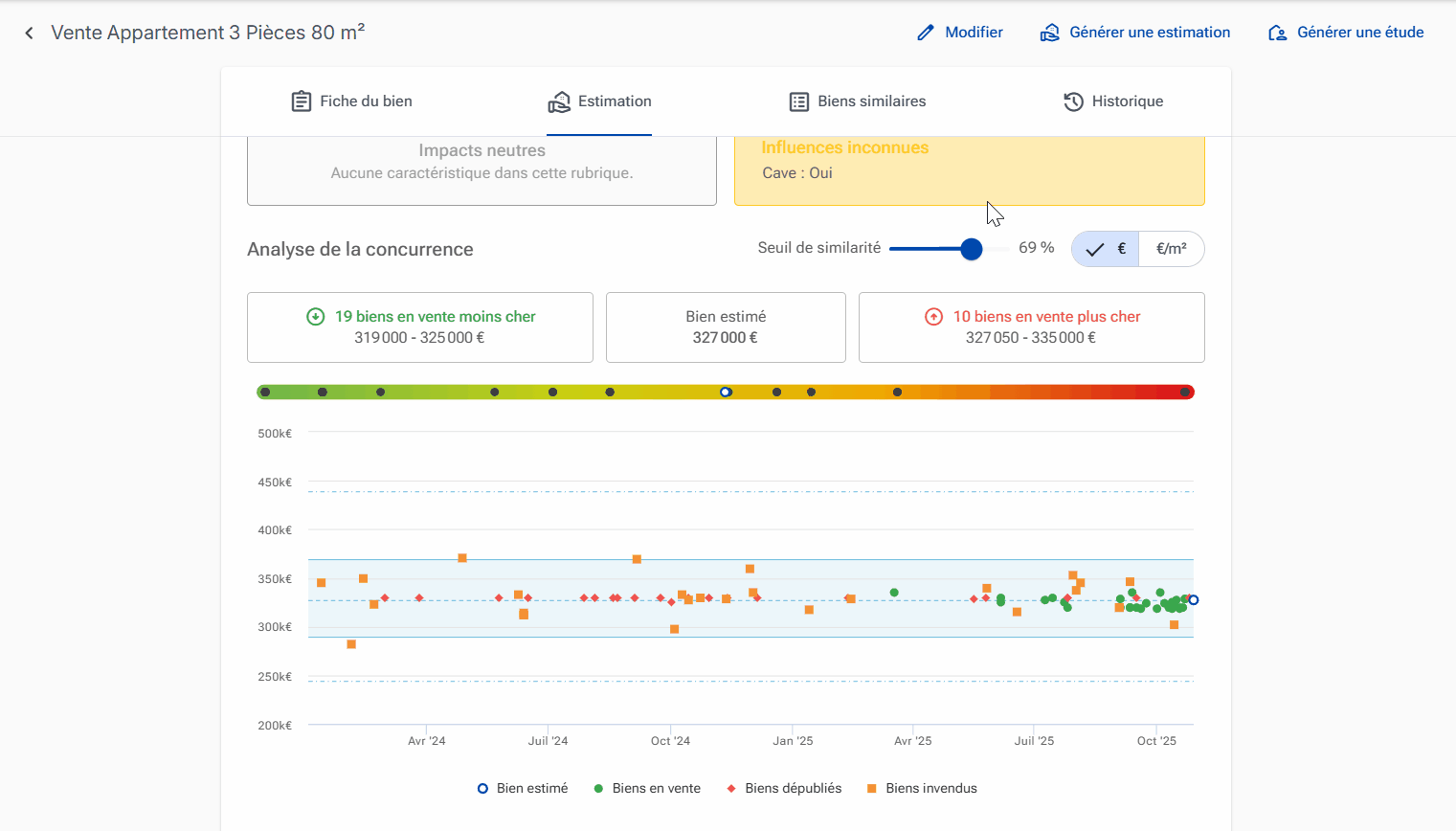1456x831 pixels.
Task: Open the Fiche du bien tab
Action: click(351, 101)
